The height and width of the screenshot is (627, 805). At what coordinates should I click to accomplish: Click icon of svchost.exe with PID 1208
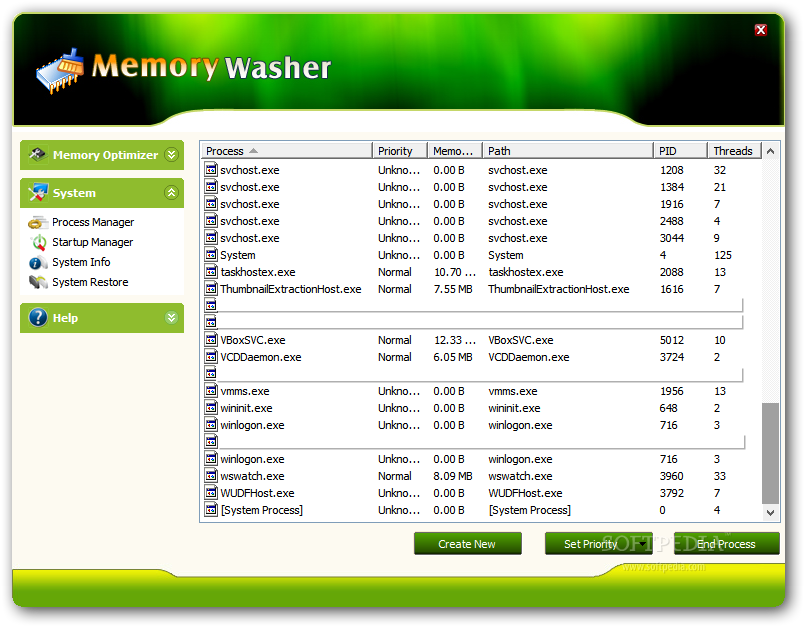[x=210, y=169]
